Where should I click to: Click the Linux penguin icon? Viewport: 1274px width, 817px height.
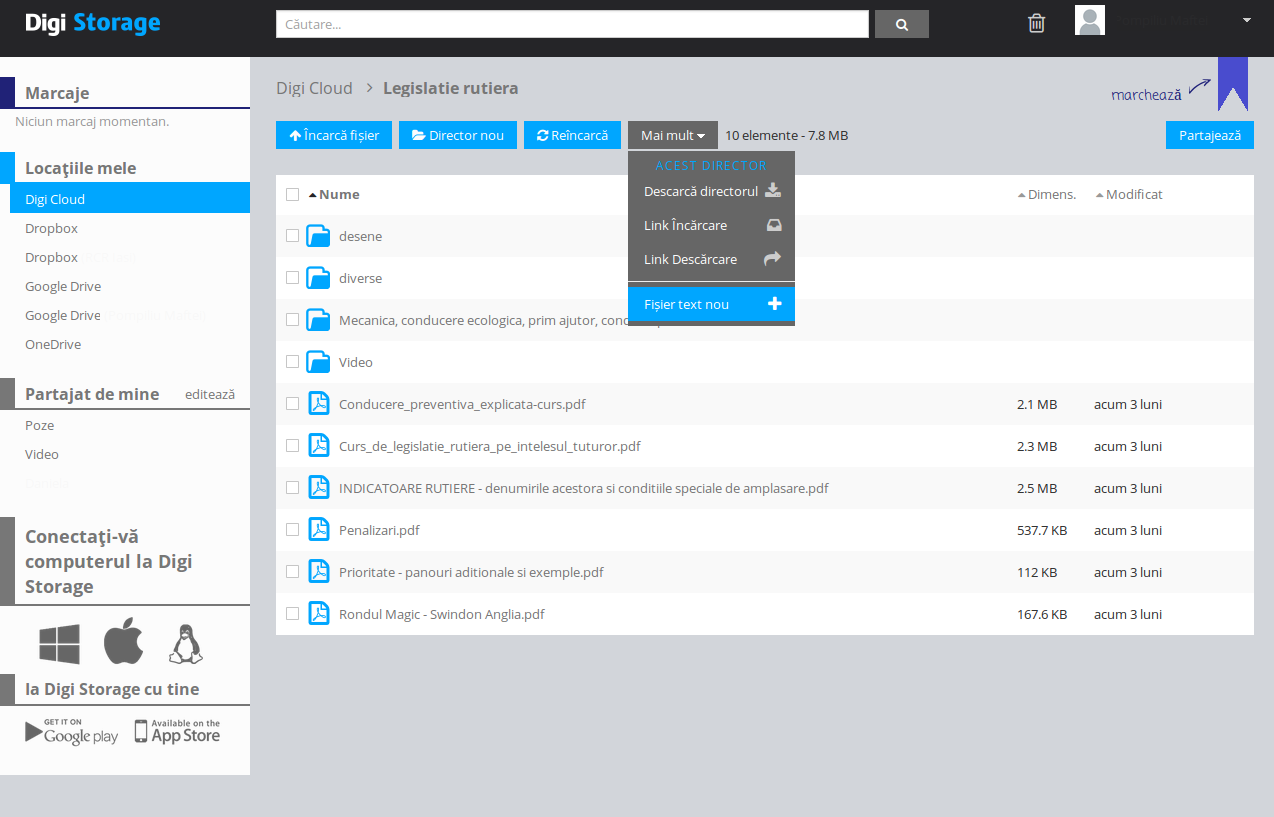pyautogui.click(x=185, y=644)
